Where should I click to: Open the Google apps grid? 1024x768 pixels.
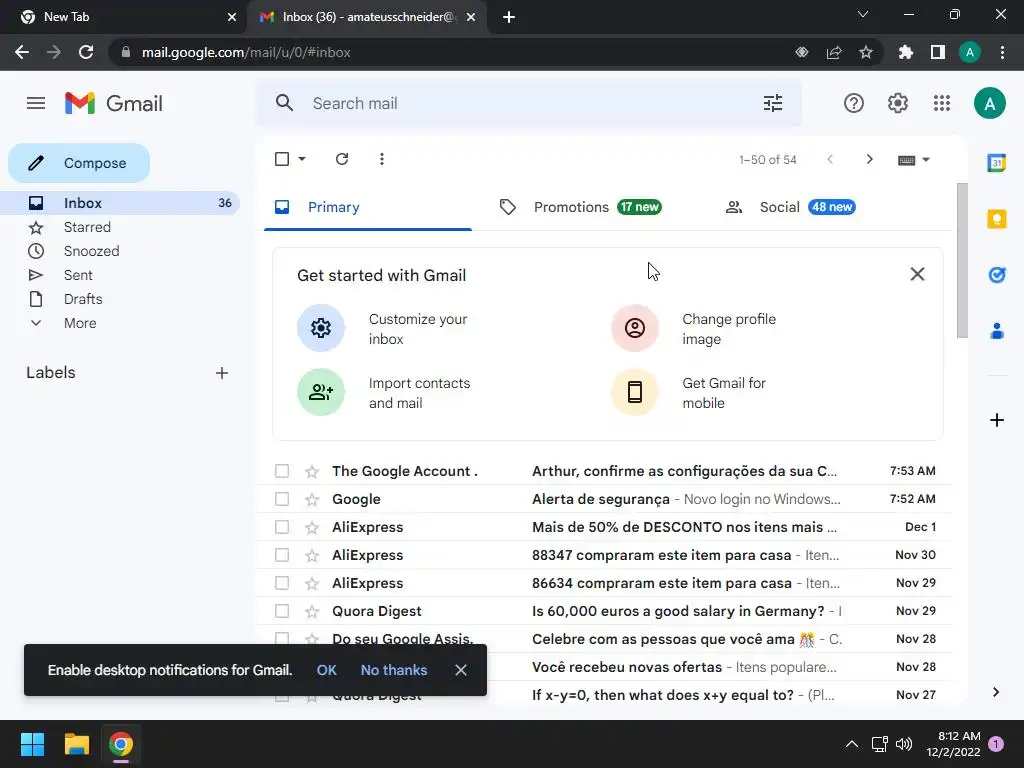(942, 103)
